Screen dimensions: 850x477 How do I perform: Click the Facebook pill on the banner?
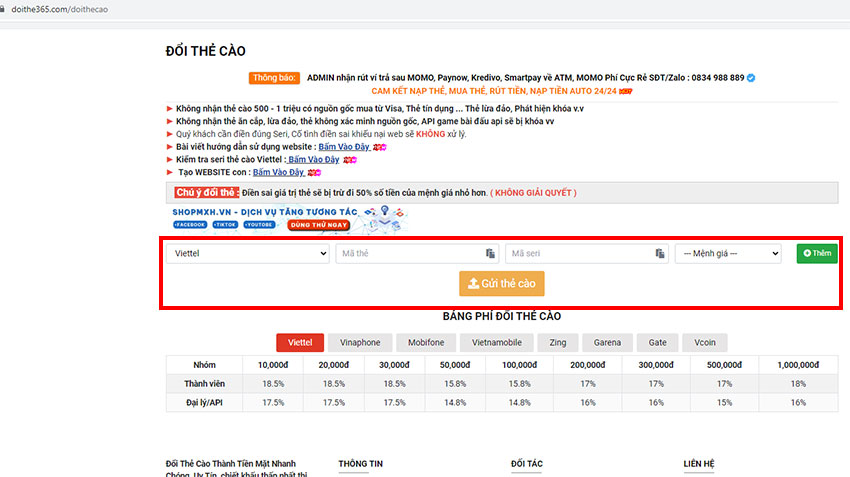[190, 224]
